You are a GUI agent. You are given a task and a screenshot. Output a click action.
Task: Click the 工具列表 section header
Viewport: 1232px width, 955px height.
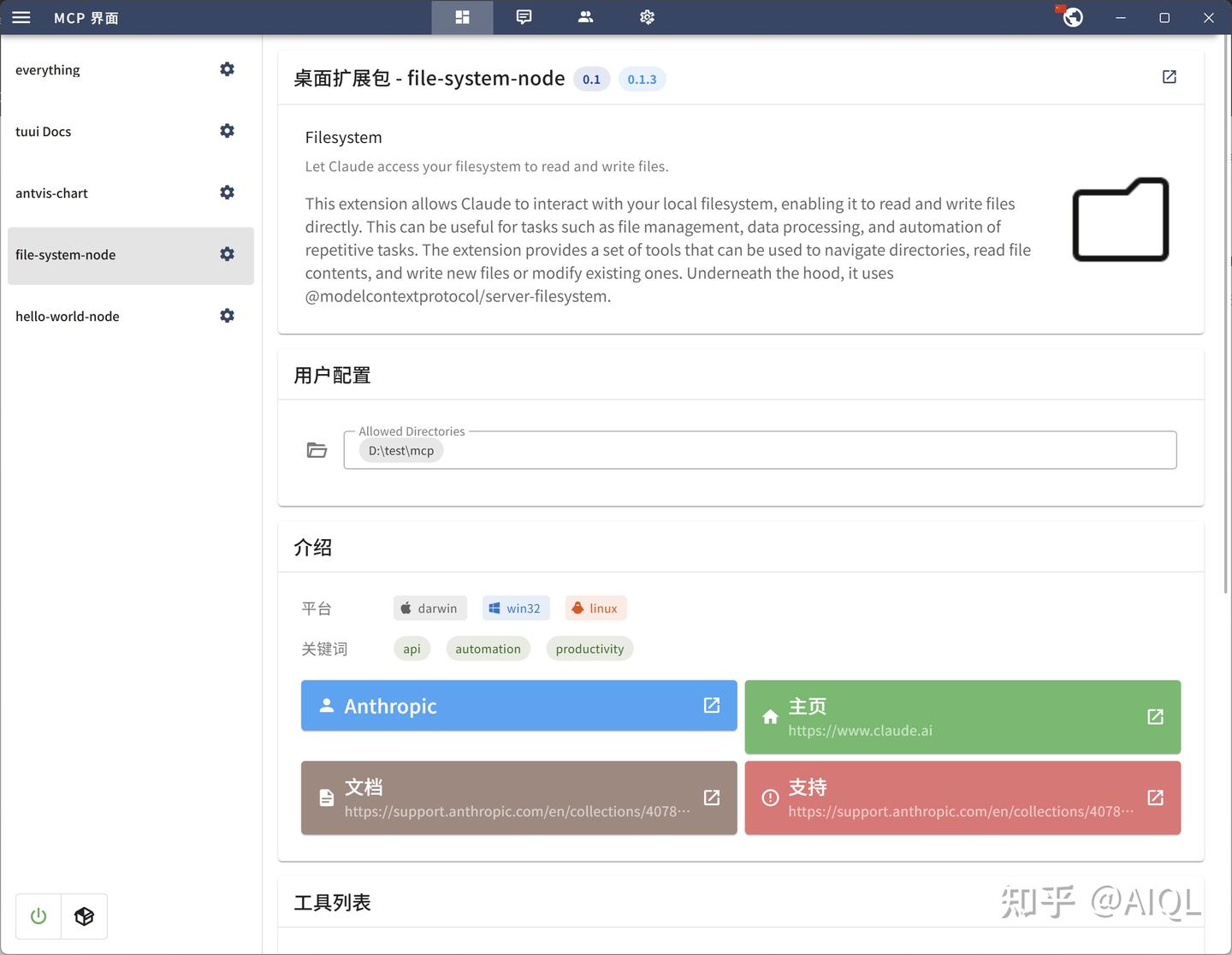pyautogui.click(x=332, y=903)
